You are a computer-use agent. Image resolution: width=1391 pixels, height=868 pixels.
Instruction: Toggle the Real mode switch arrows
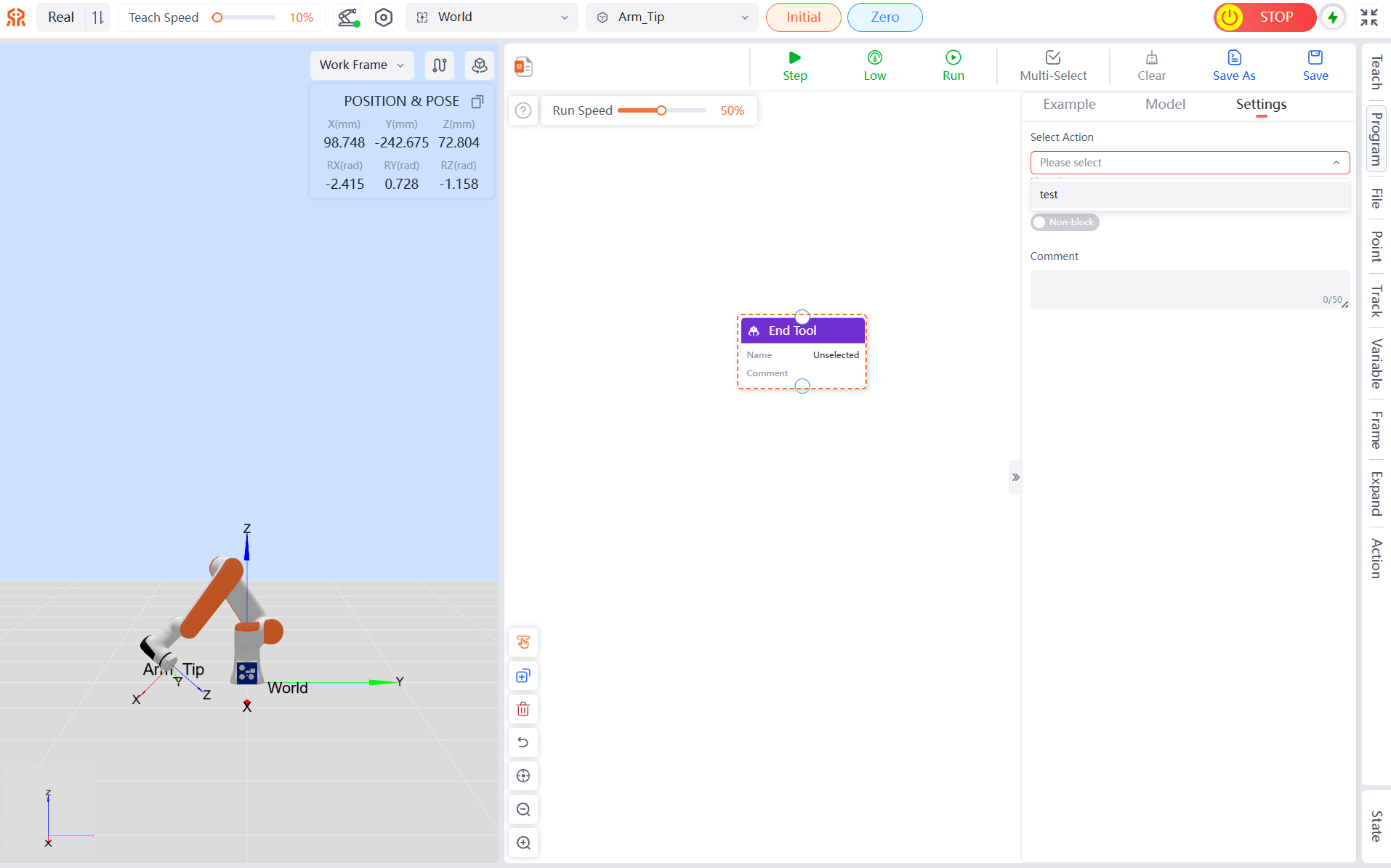pyautogui.click(x=98, y=17)
